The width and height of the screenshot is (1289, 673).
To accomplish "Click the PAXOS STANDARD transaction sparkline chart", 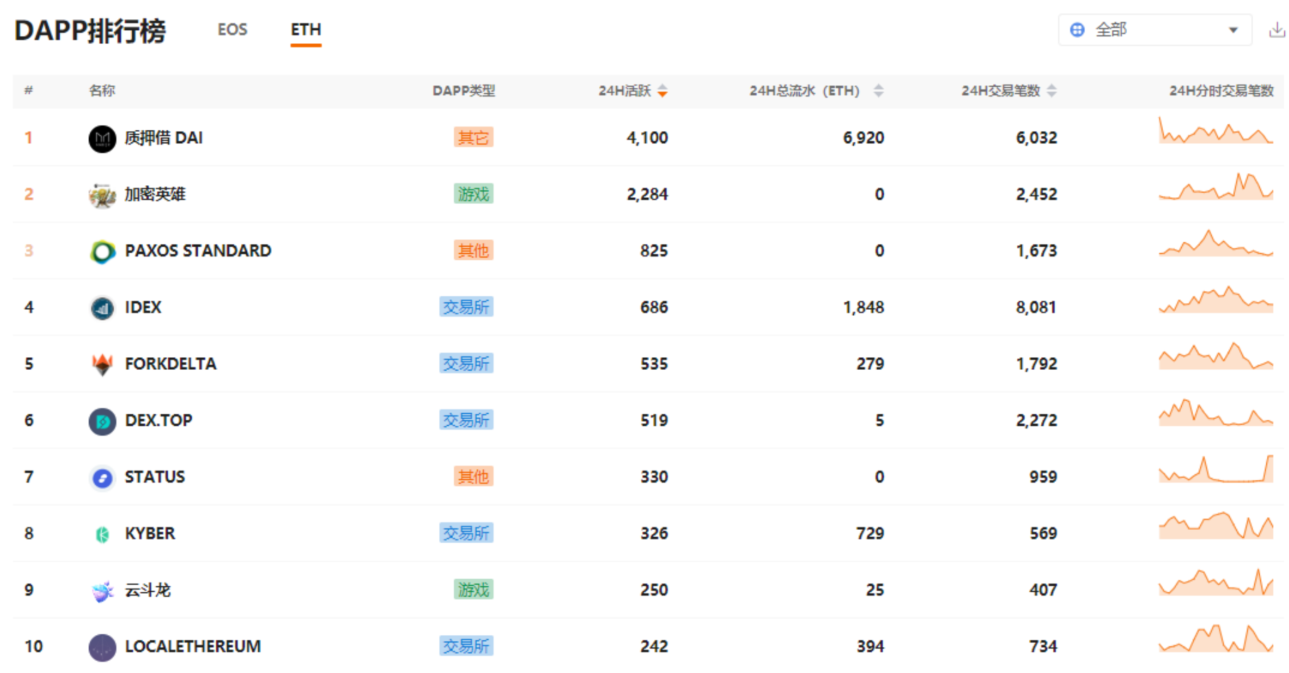I will coord(1216,243).
